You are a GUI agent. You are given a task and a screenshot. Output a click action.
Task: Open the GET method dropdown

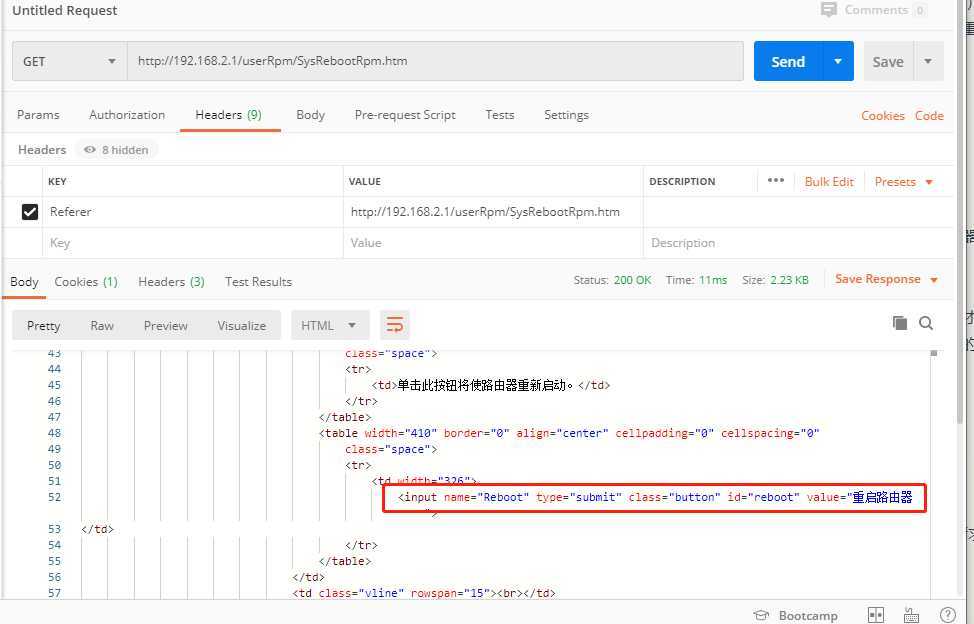[x=69, y=61]
